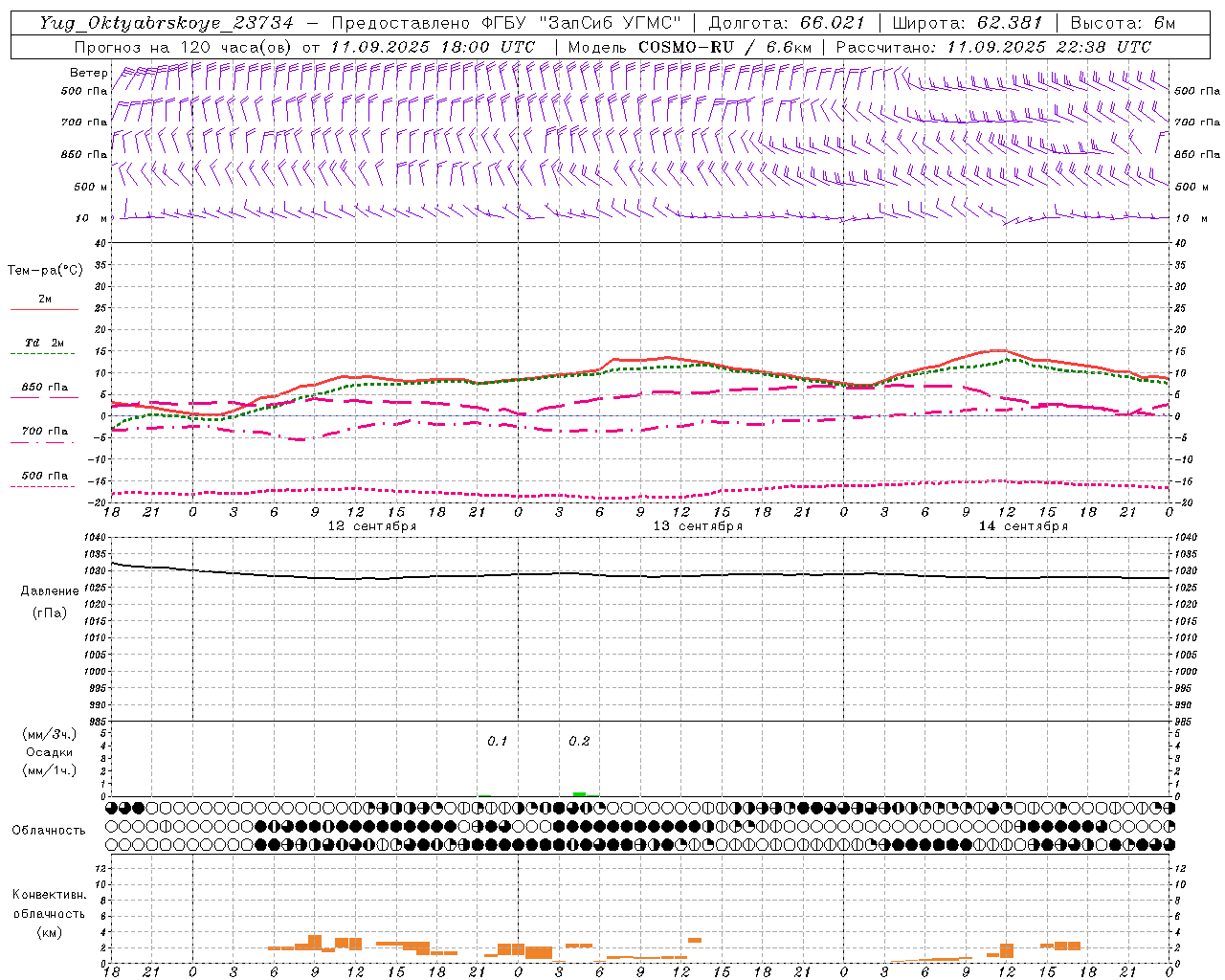1225x980 pixels.
Task: Click the (гПа) unit under Давление
Action: (49, 612)
